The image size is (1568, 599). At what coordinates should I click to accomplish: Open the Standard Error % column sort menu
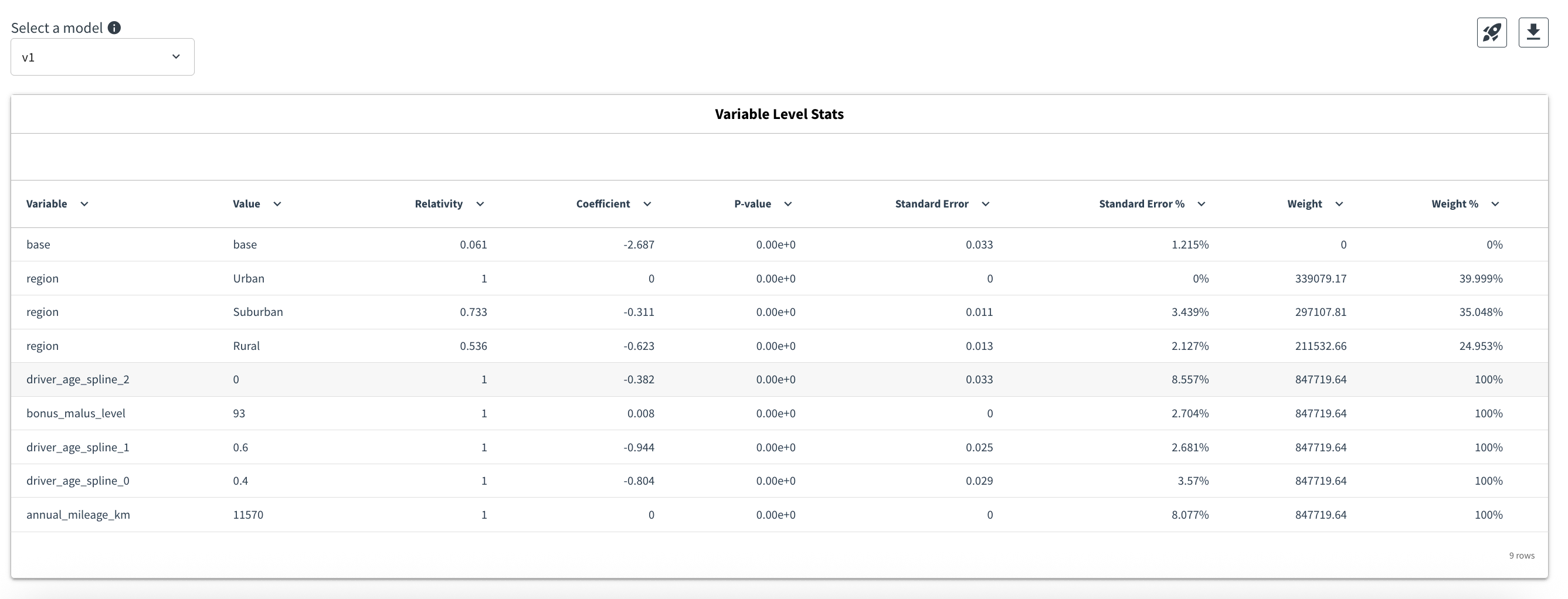[1202, 204]
